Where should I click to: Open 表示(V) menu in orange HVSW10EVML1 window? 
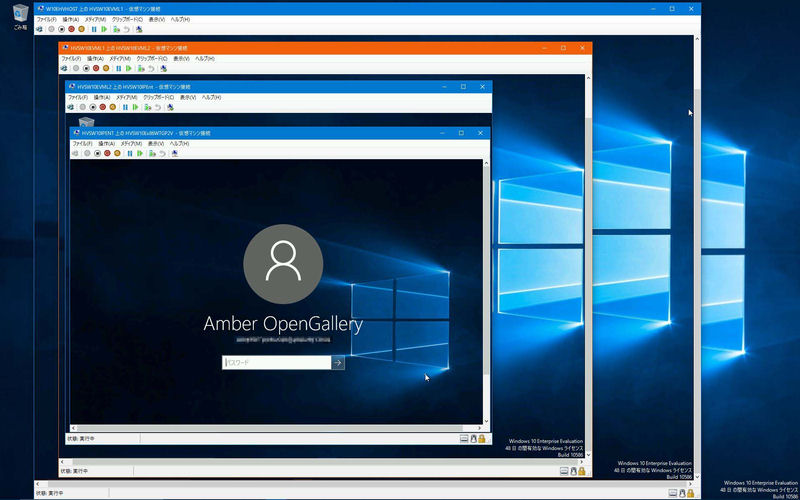[x=181, y=59]
